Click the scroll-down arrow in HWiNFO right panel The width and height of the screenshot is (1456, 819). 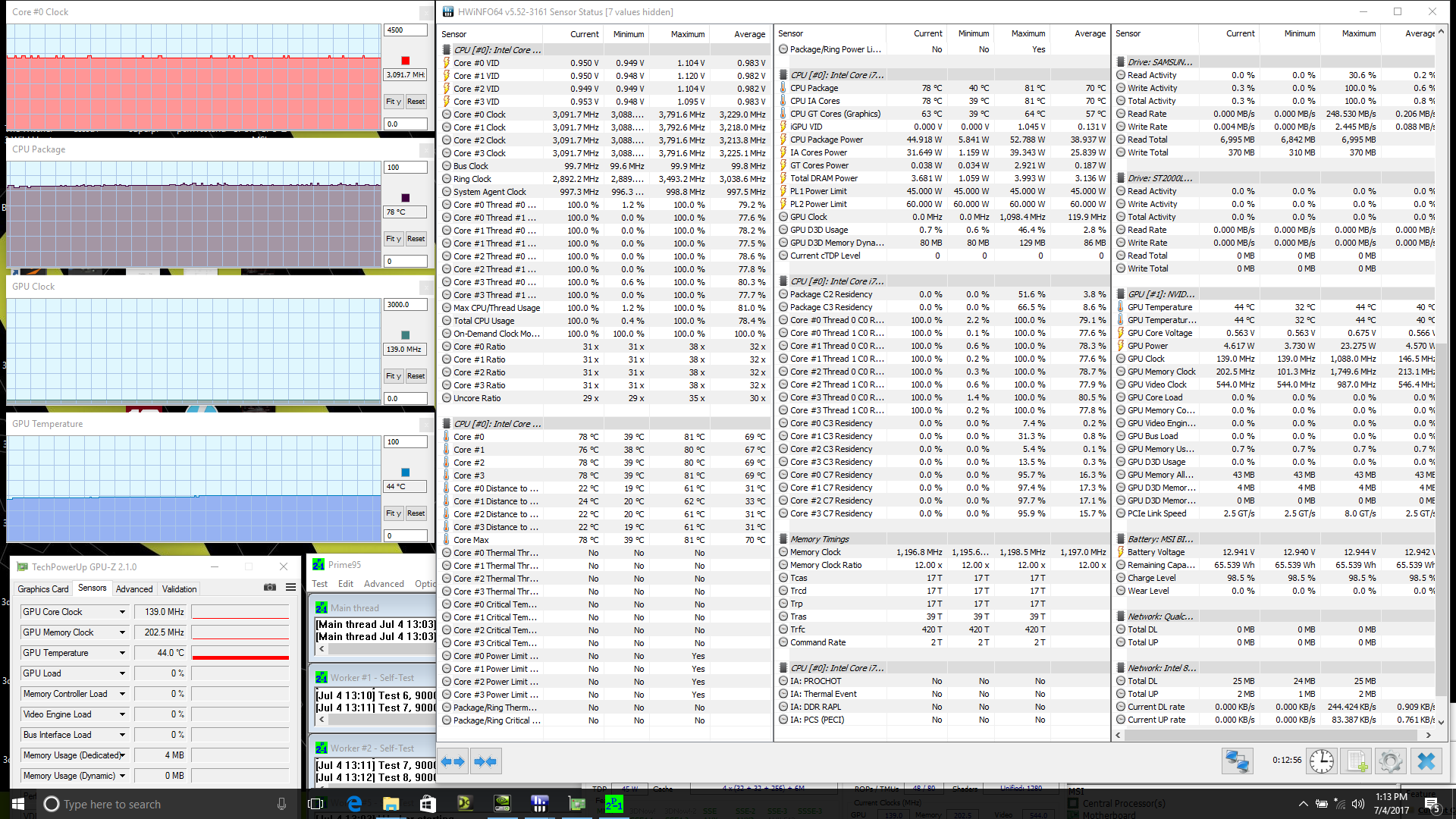tap(1441, 722)
